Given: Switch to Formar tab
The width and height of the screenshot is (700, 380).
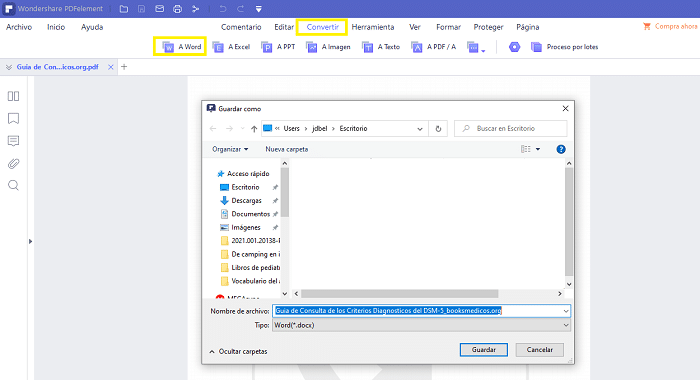Looking at the screenshot, I should (448, 27).
